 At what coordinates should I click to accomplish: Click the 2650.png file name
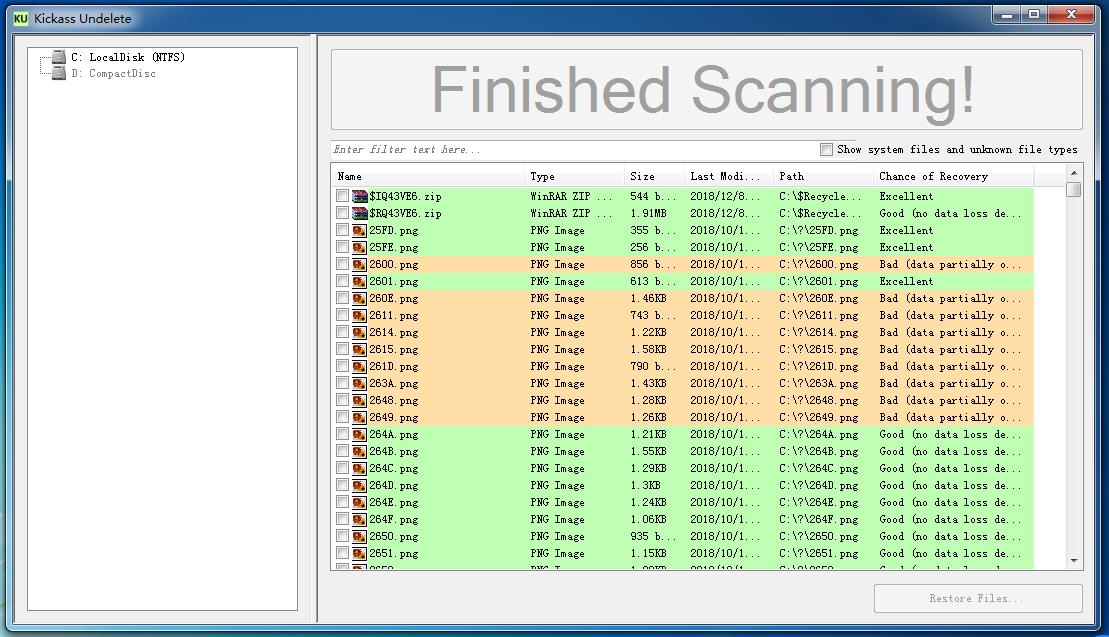tap(393, 536)
